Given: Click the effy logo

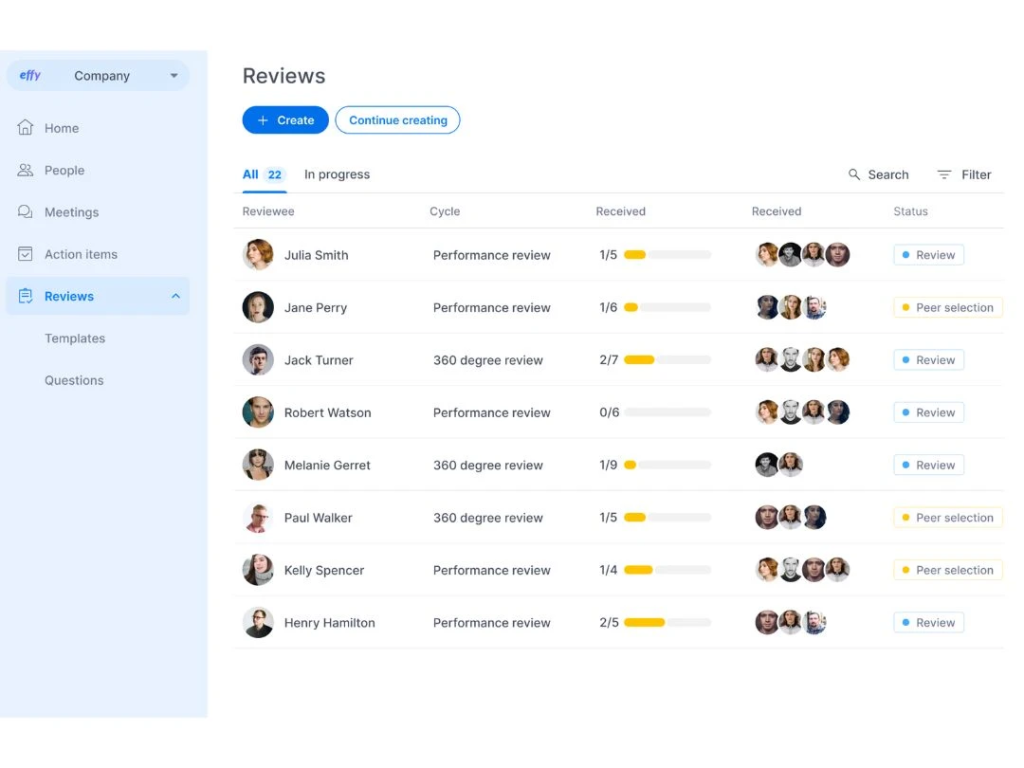Looking at the screenshot, I should coord(30,76).
